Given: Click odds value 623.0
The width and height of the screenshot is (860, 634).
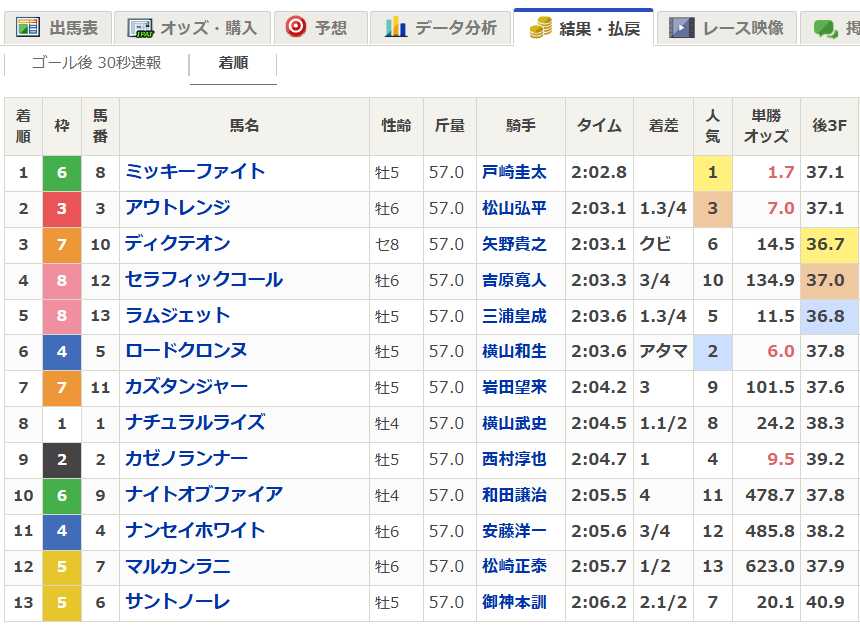Looking at the screenshot, I should coord(770,567).
